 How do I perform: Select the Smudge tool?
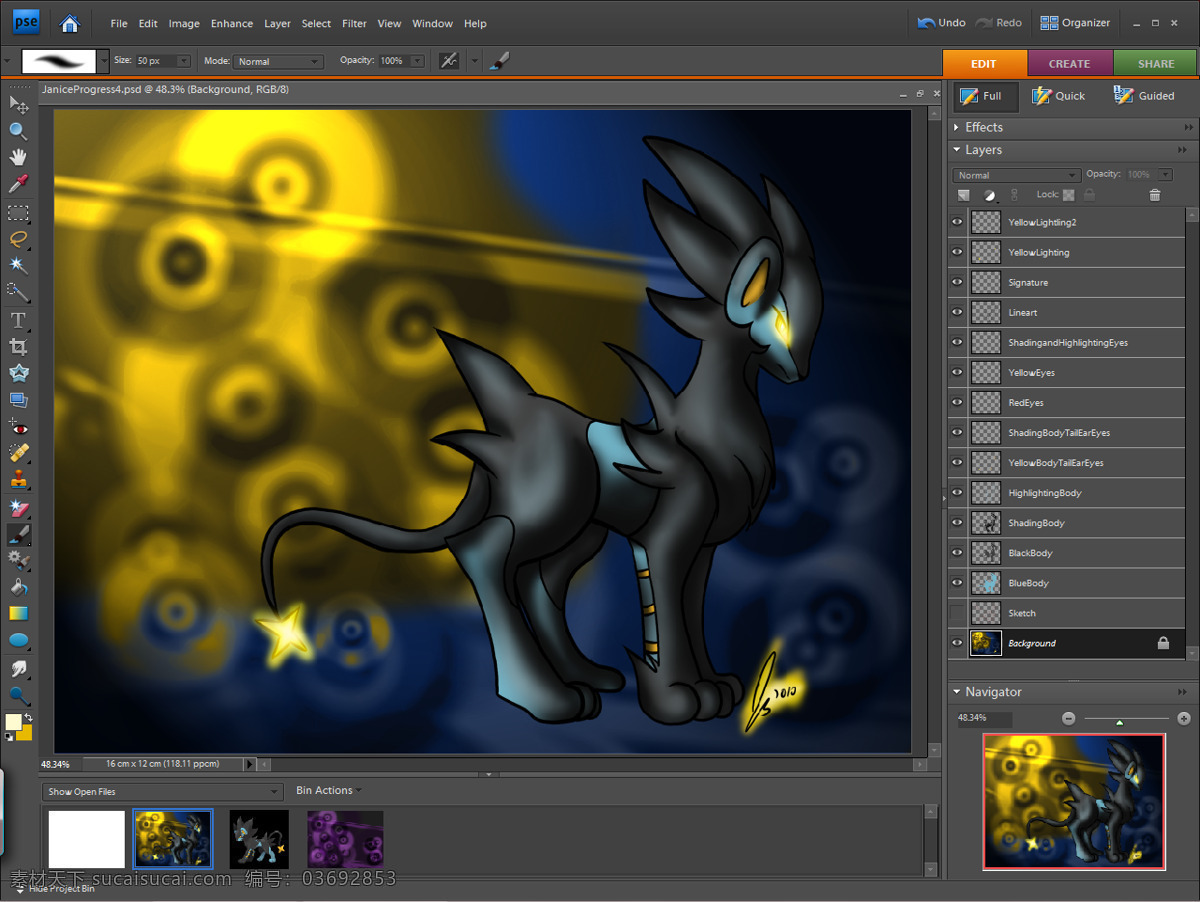[x=18, y=668]
